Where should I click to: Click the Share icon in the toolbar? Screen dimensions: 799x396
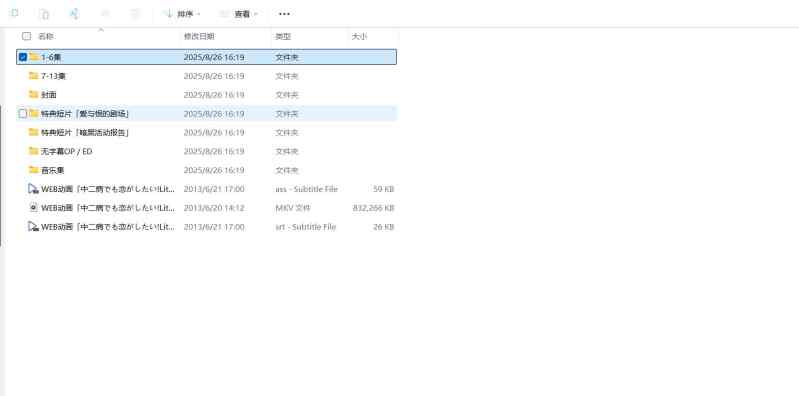pos(105,14)
